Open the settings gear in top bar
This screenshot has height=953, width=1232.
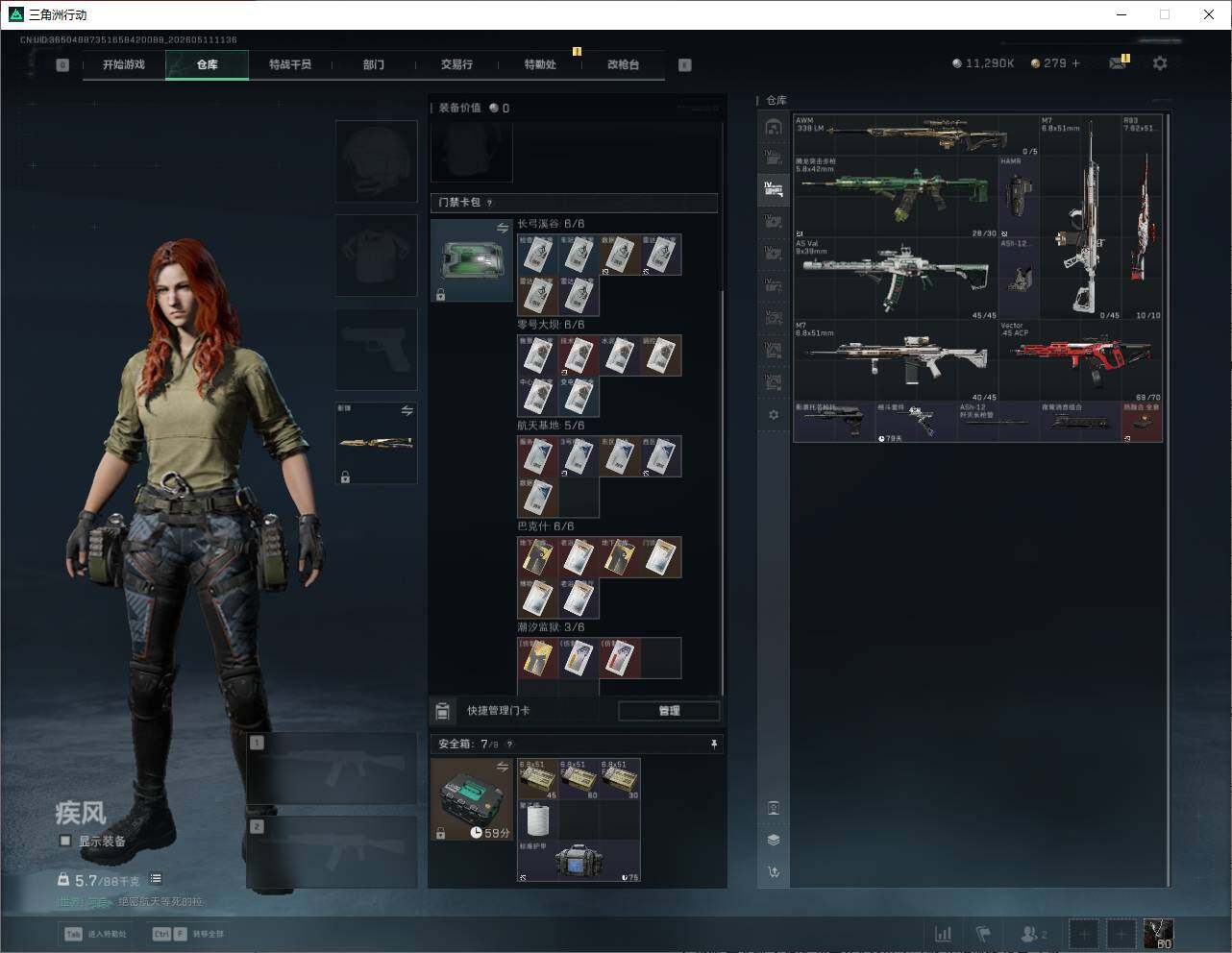point(1160,63)
